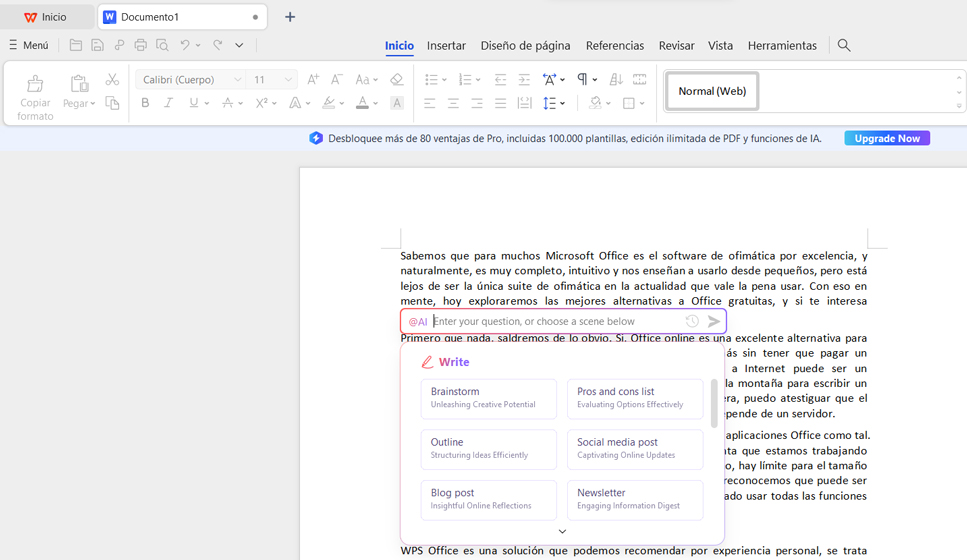Align text left
Viewport: 967px width, 560px height.
(x=429, y=103)
